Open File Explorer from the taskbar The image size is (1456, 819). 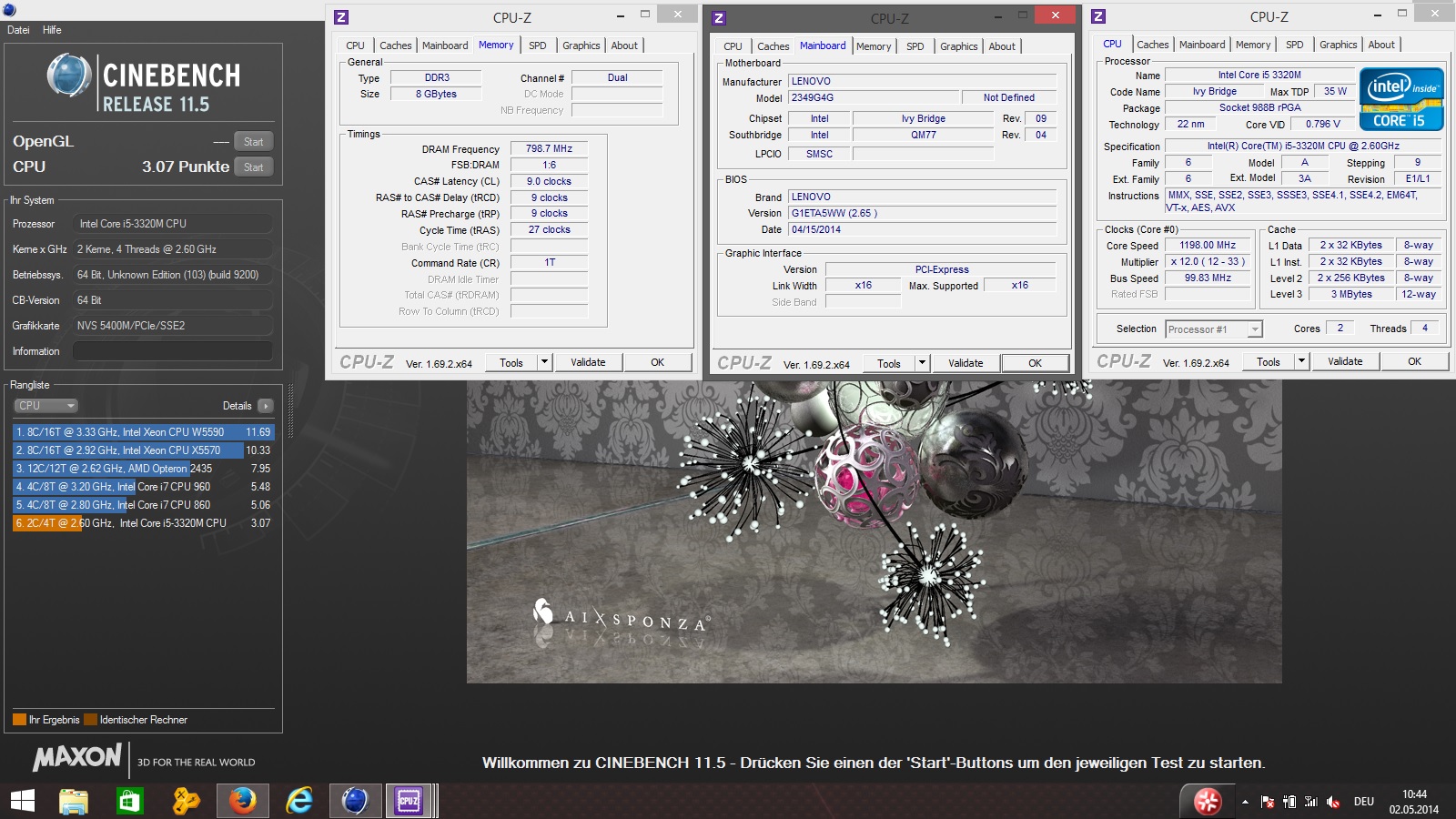tap(74, 801)
